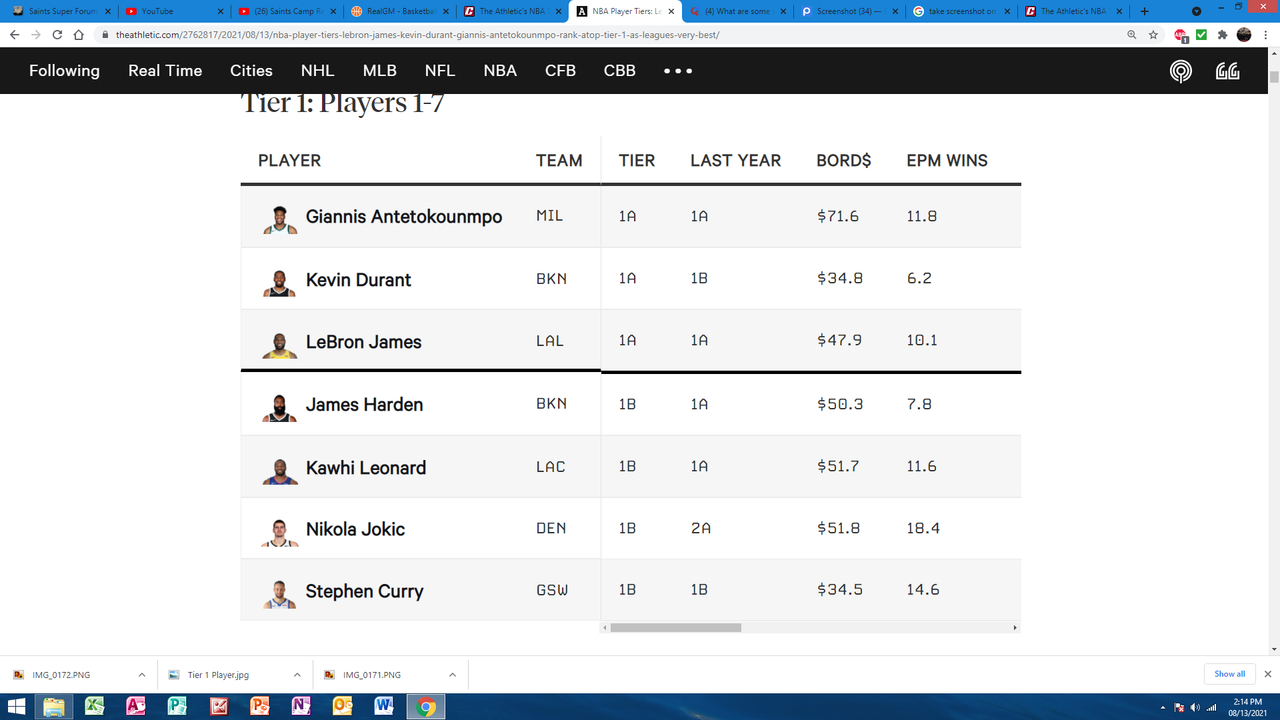Open The Athletic podcasts icon in header

[x=1181, y=71]
